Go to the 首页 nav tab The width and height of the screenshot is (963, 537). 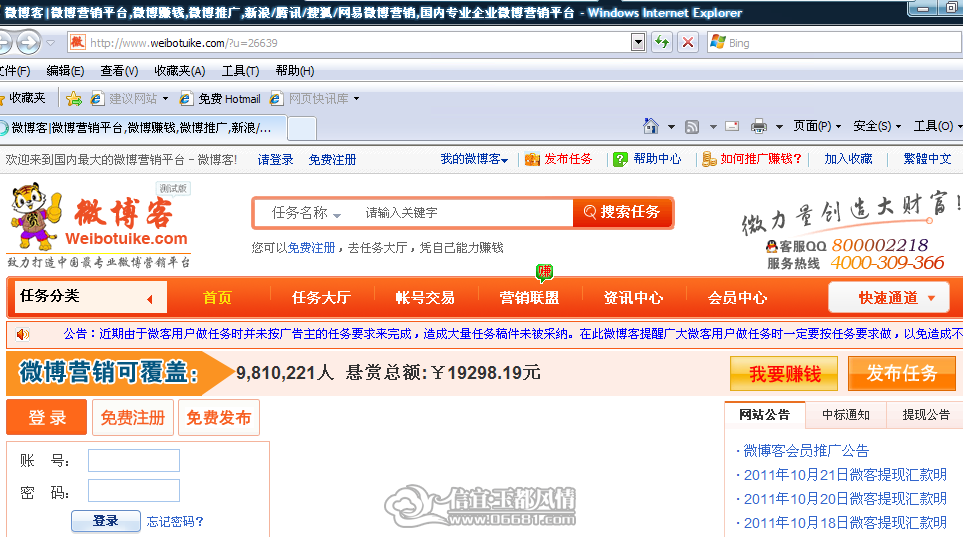click(x=217, y=298)
